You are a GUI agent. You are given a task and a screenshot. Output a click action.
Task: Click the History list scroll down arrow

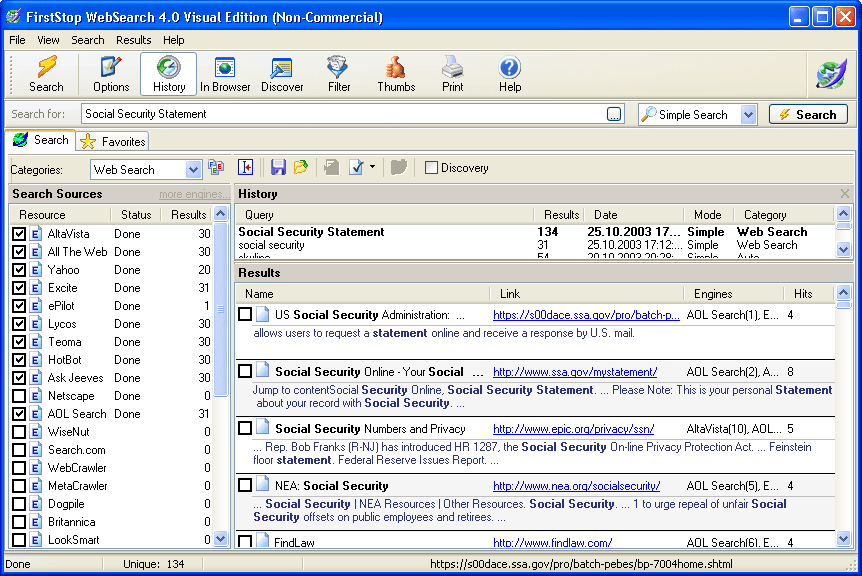coord(843,250)
